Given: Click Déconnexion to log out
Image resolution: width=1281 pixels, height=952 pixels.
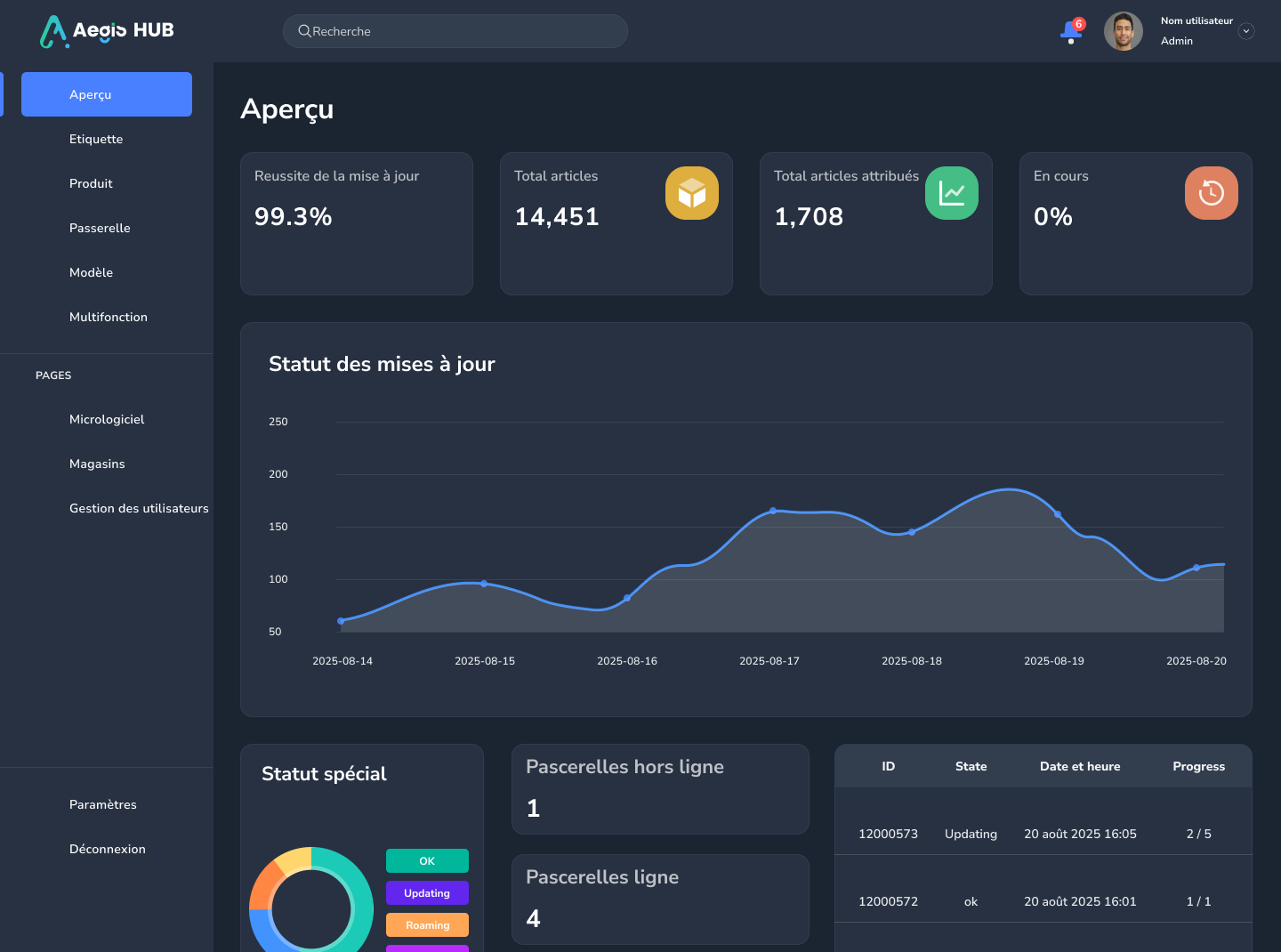Looking at the screenshot, I should 108,849.
